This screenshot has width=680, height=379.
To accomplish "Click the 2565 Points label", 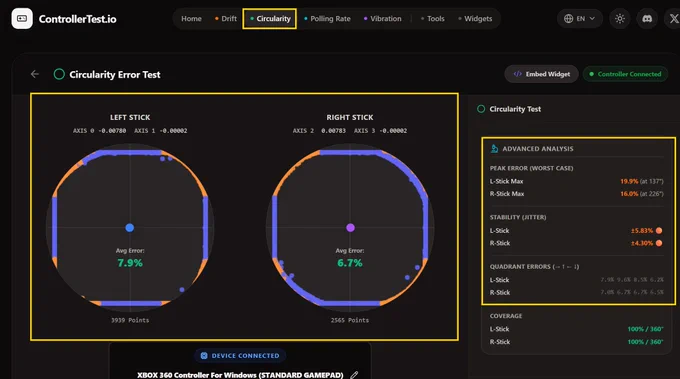I will tap(350, 320).
